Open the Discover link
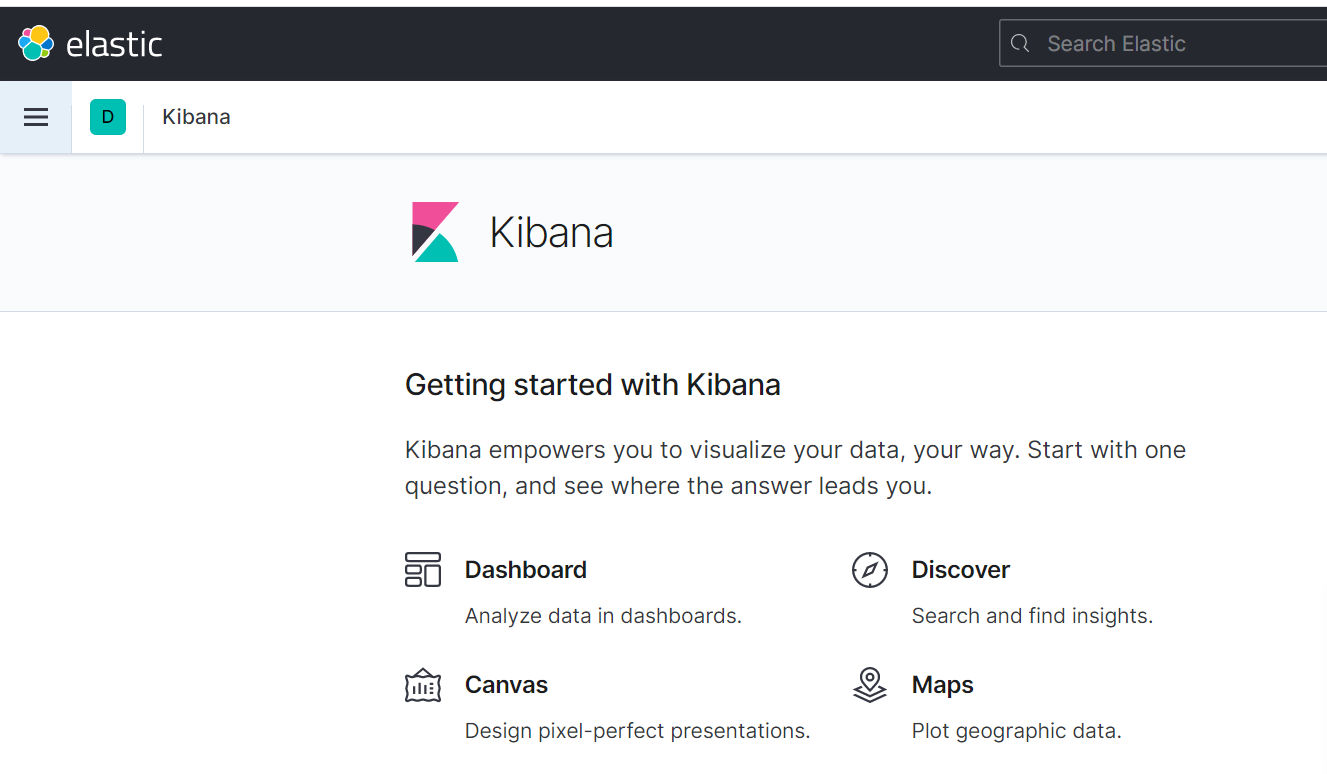Screen dimensions: 1327x774 (961, 569)
